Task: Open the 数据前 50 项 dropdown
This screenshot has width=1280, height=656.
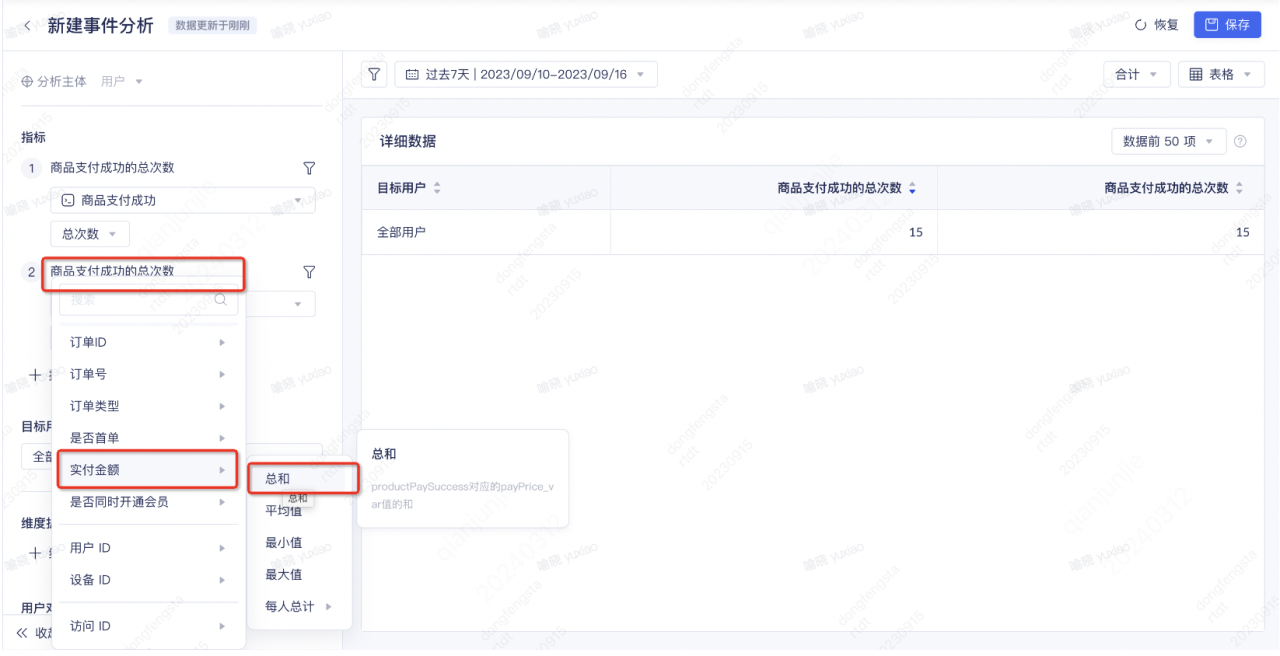Action: click(x=1168, y=141)
